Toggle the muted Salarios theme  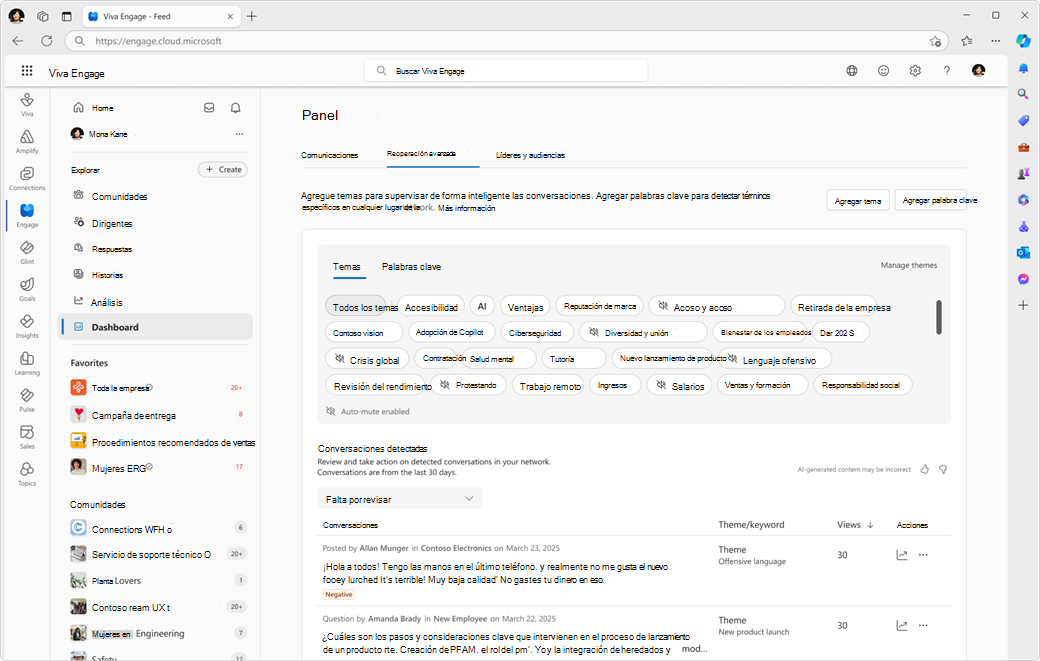coord(679,385)
